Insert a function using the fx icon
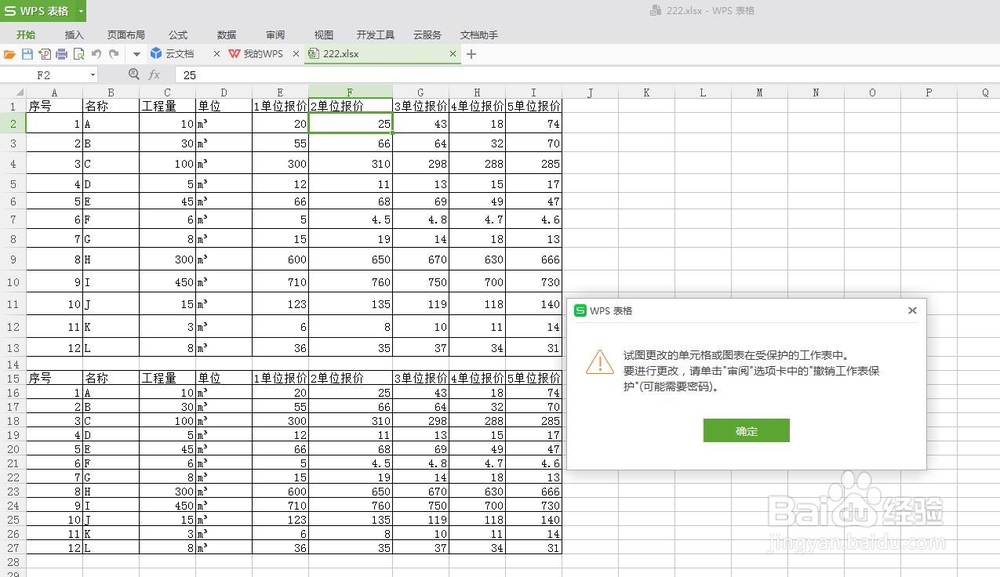Viewport: 1000px width, 577px height. pyautogui.click(x=154, y=74)
